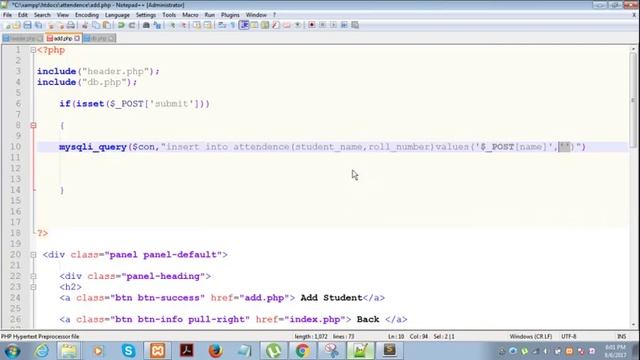Click the Save All toolbar icon

click(x=38, y=25)
